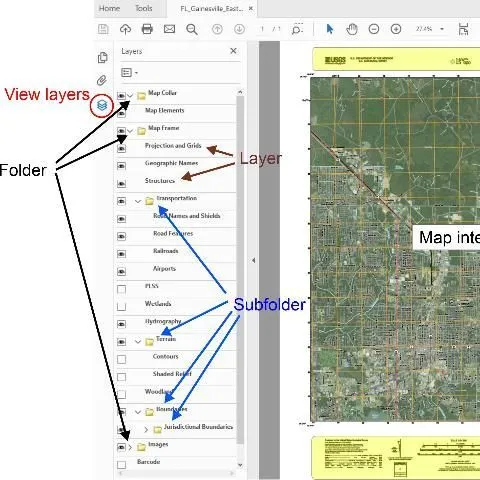Click the Layers panel vertical scrollbar

click(240, 270)
